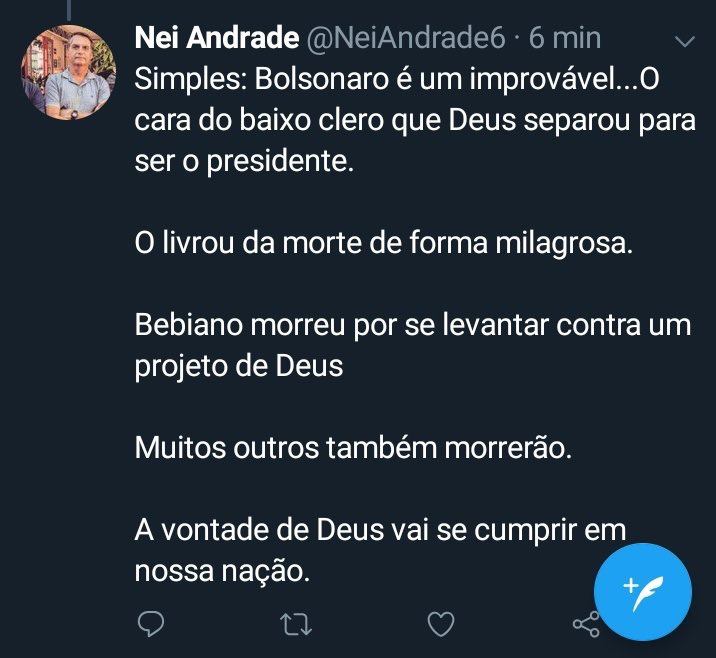
Task: Click the 6 min timestamp
Action: 565,39
